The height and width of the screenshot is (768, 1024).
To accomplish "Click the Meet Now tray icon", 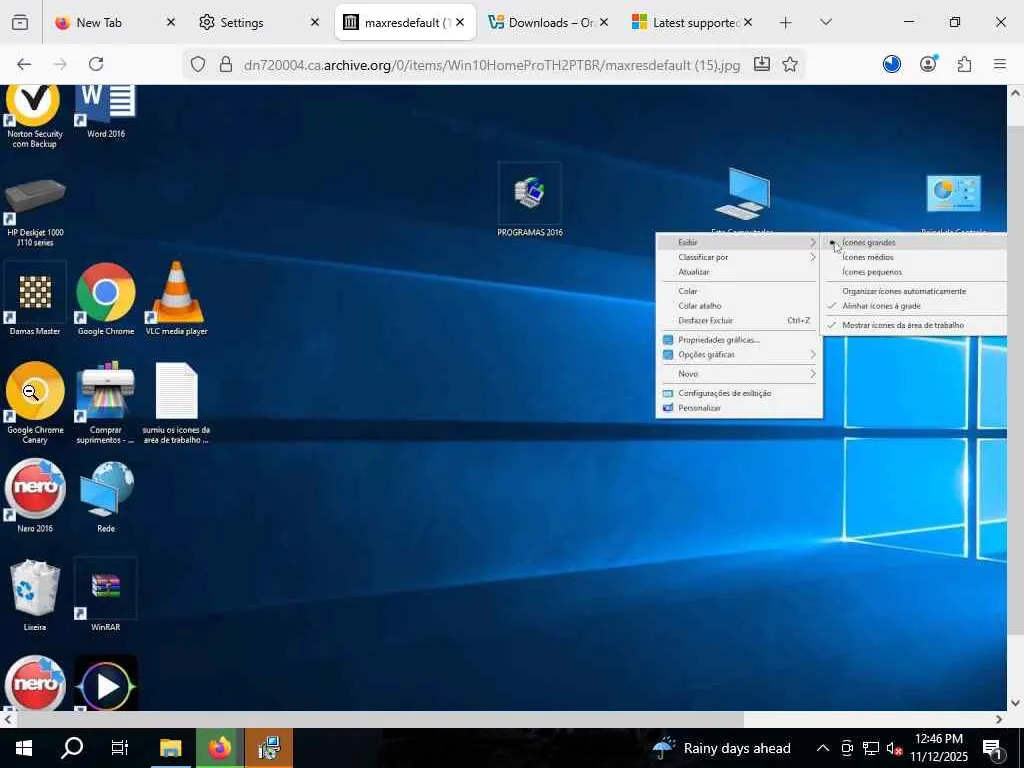I will pyautogui.click(x=847, y=748).
